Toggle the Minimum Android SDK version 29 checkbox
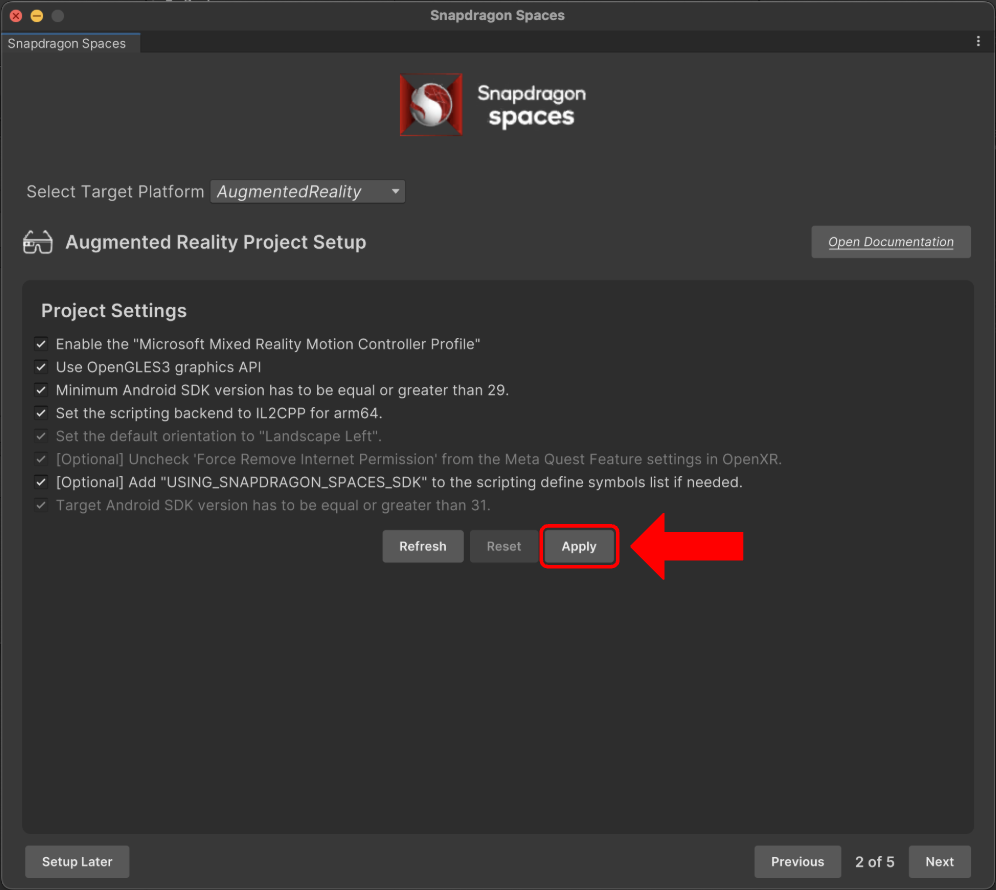This screenshot has width=996, height=890. [41, 390]
